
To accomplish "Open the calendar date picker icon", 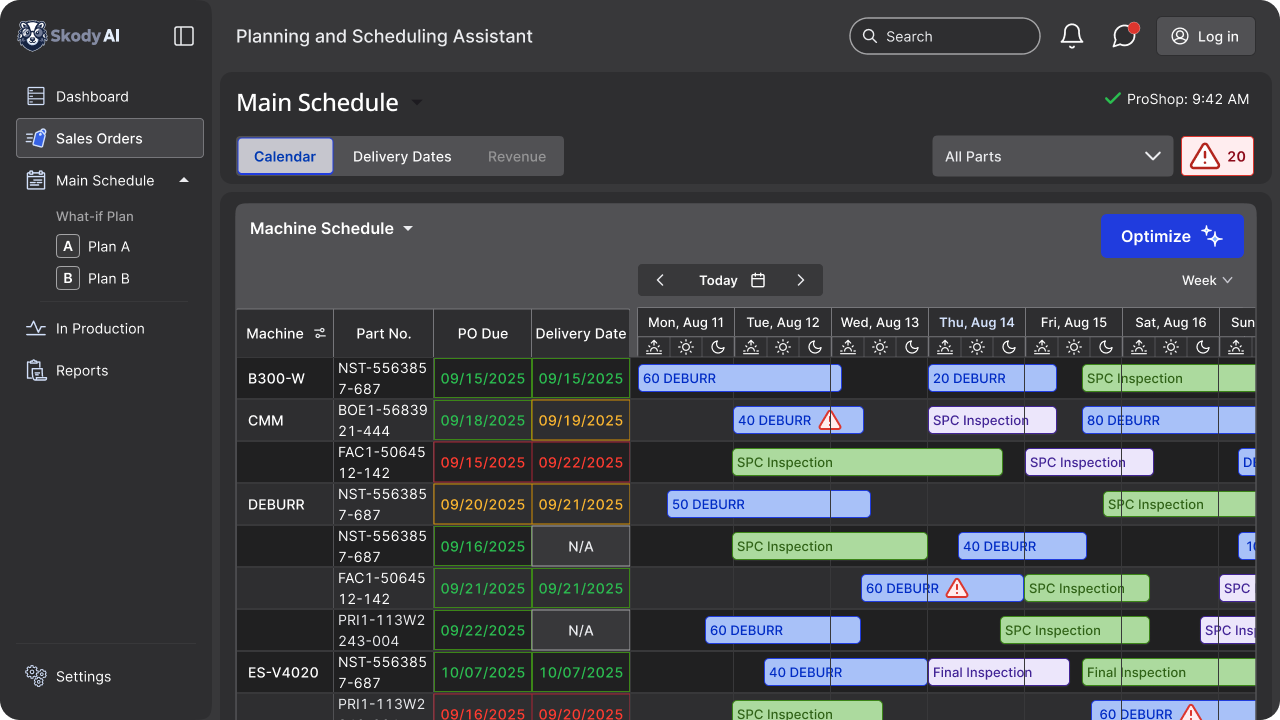I will [x=758, y=281].
